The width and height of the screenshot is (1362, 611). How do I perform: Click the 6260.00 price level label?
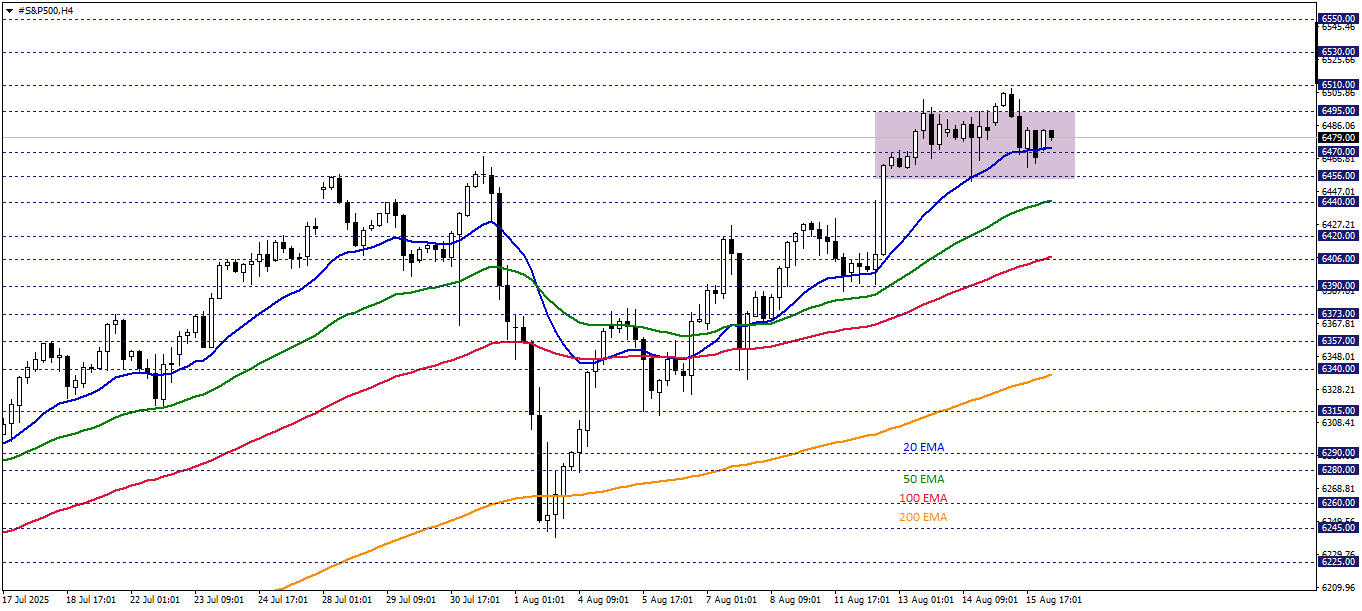click(x=1338, y=502)
